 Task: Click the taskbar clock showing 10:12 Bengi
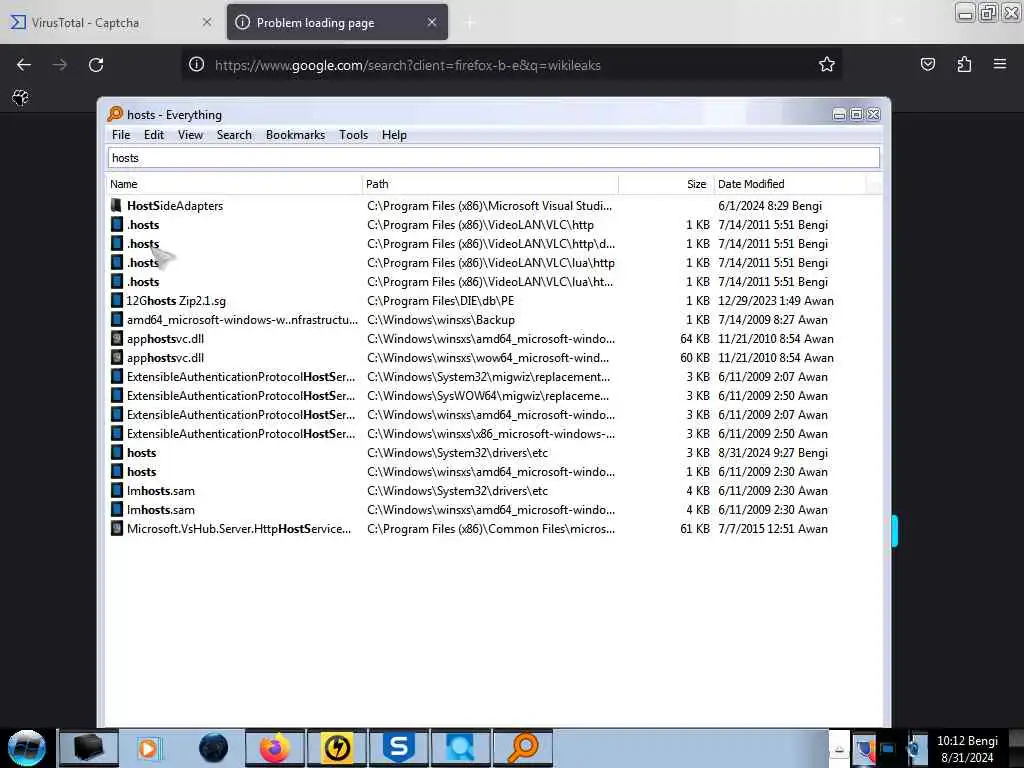coord(967,749)
